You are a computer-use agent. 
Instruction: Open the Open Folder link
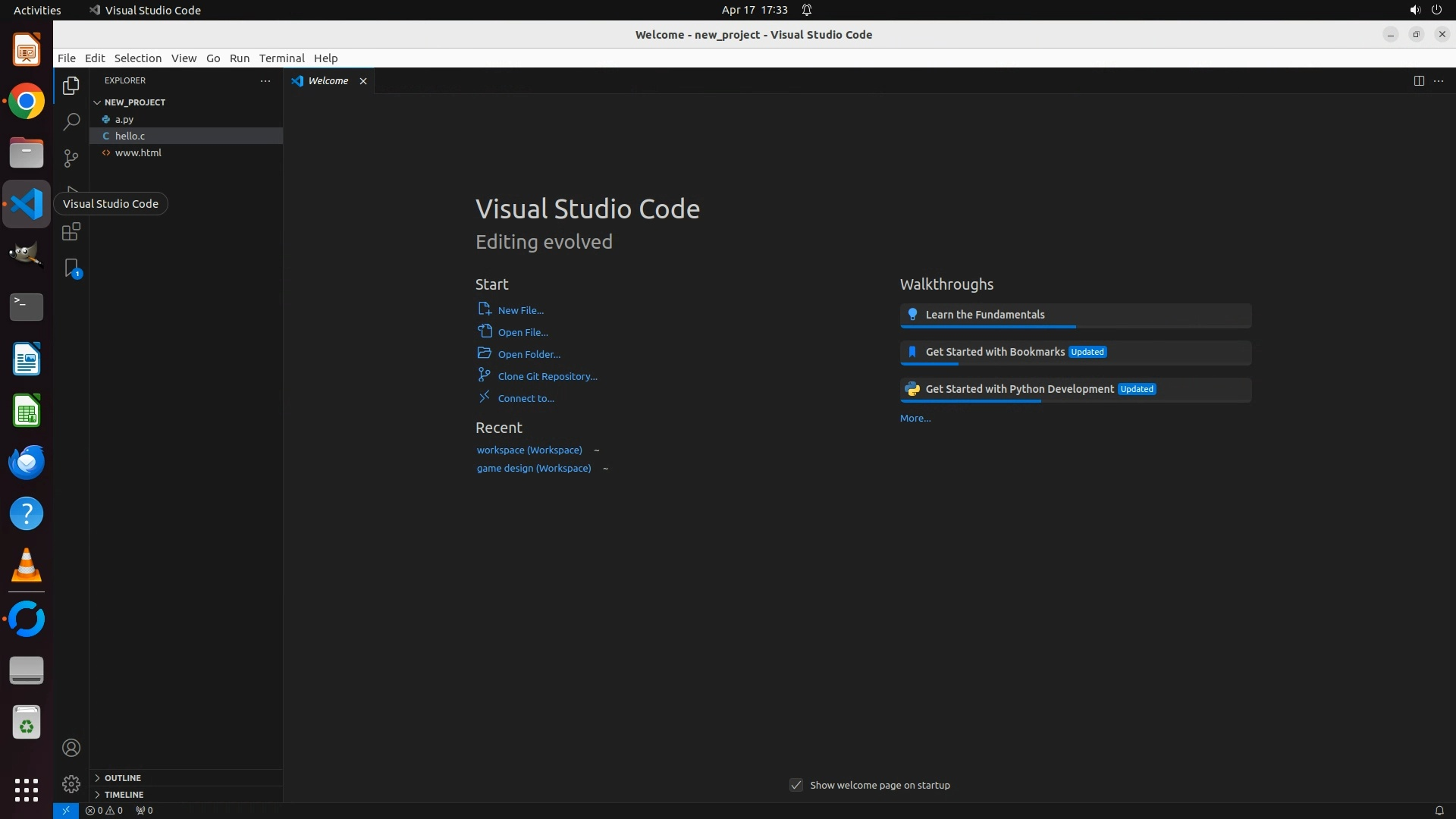pos(529,354)
